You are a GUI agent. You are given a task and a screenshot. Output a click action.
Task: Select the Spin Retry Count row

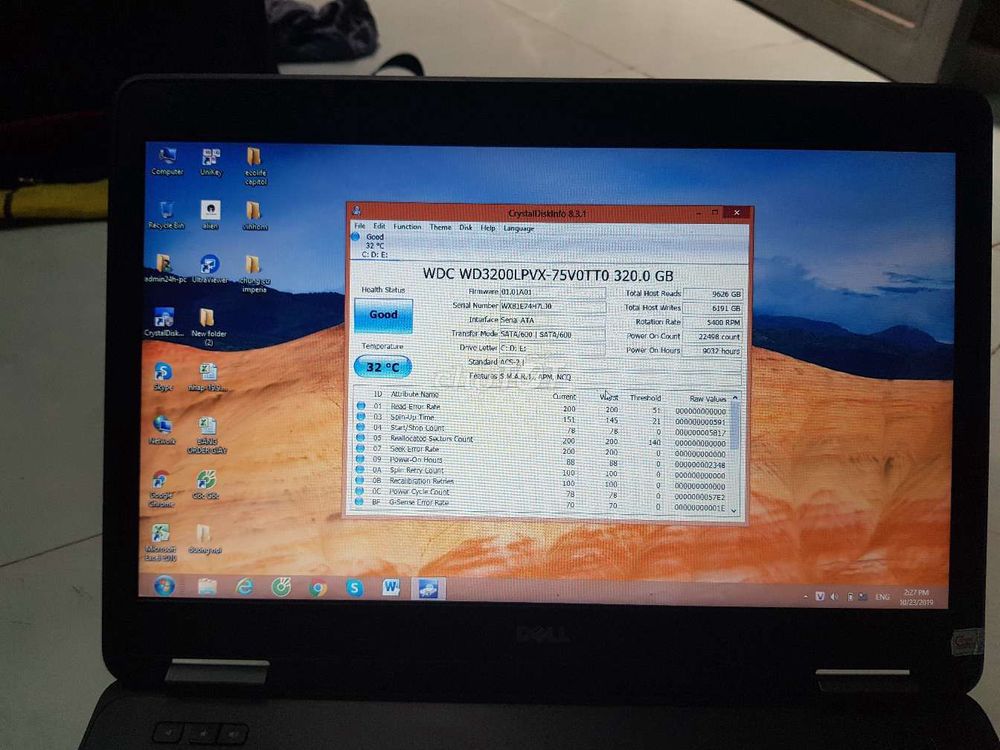click(542, 471)
